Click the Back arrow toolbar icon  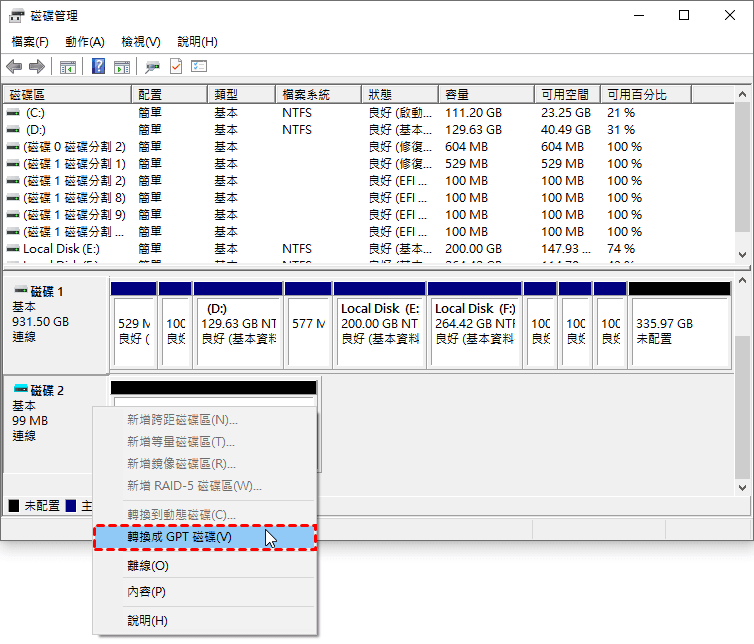(14, 67)
